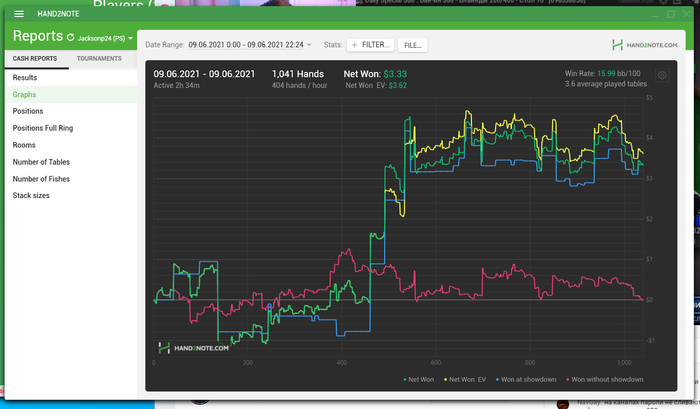Image resolution: width=700 pixels, height=409 pixels.
Task: Click the Reports heading
Action: 38,36
